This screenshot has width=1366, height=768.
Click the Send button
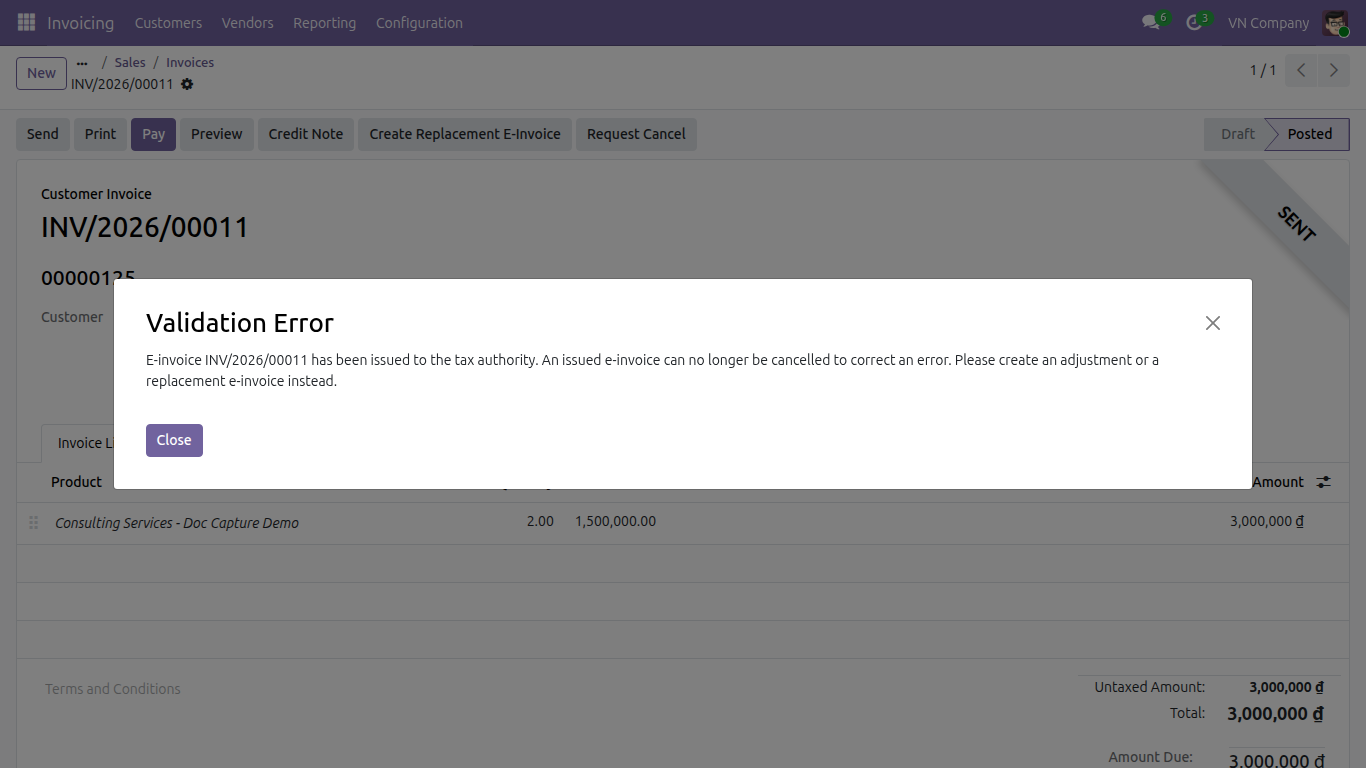(43, 134)
